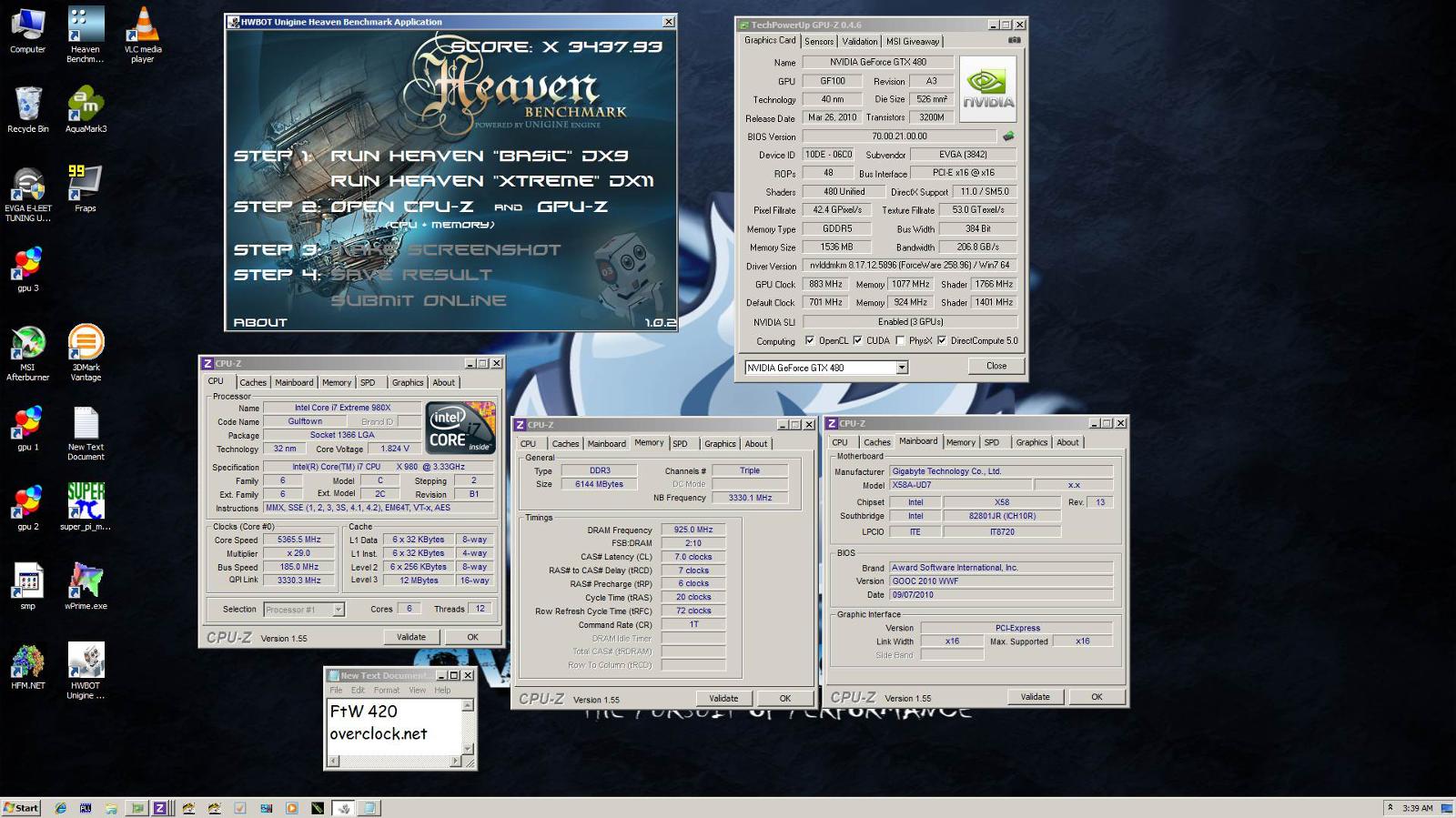Click the DRAM Frequency 925.0 MHz field
This screenshot has width=1456, height=818.
[x=693, y=530]
